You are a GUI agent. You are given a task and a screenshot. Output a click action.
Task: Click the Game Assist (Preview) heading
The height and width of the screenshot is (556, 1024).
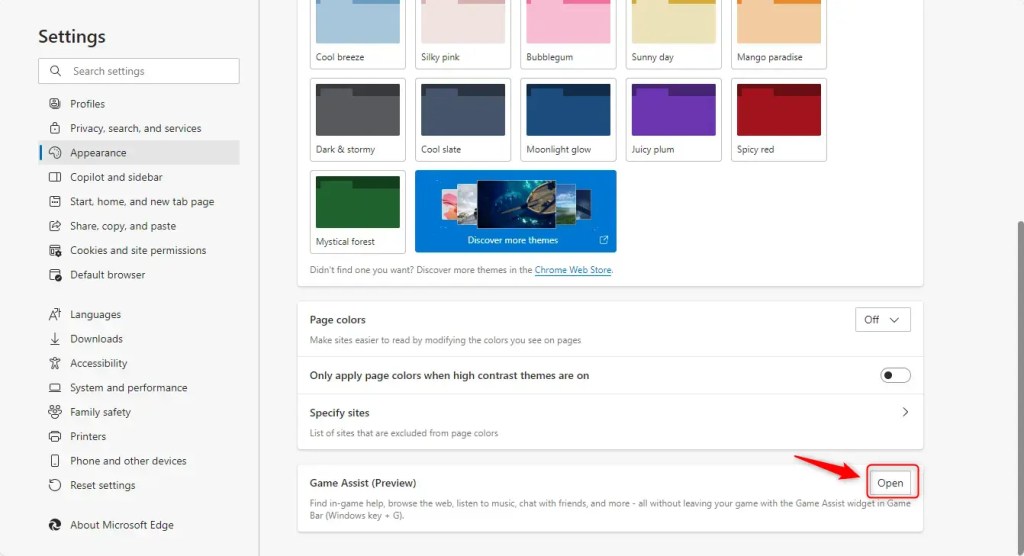click(x=362, y=483)
